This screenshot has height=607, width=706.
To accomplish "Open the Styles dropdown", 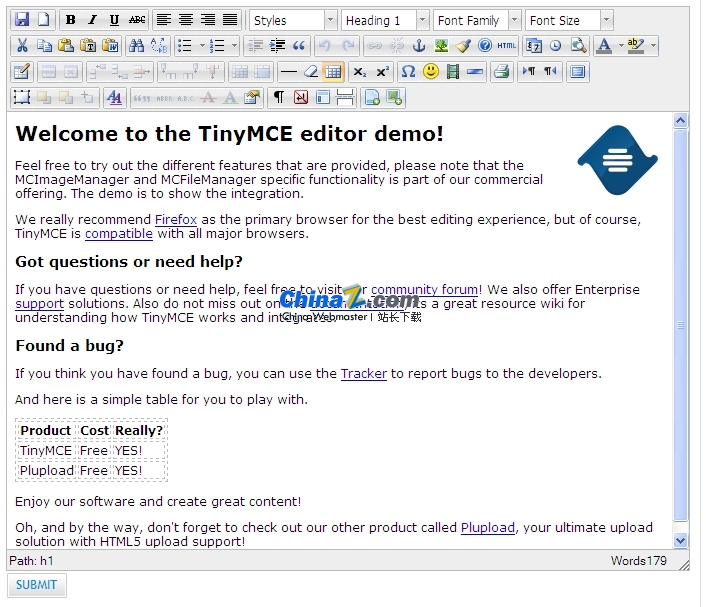I will point(293,20).
